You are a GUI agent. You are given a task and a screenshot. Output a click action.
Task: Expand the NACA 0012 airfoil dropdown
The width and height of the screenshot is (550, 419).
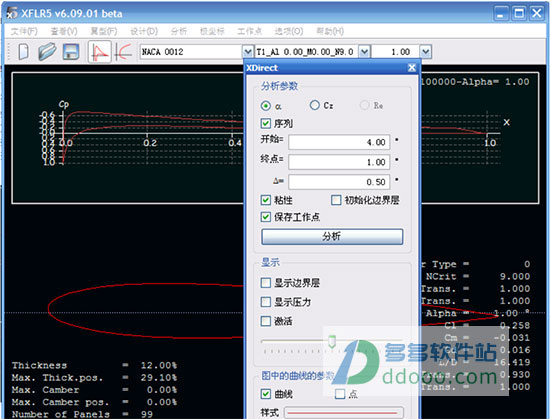(x=248, y=52)
